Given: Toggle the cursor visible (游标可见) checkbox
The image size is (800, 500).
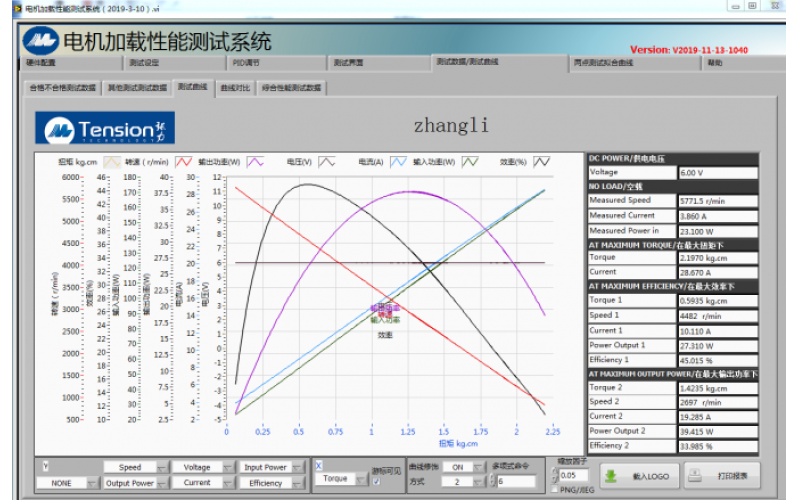Looking at the screenshot, I should 376,482.
